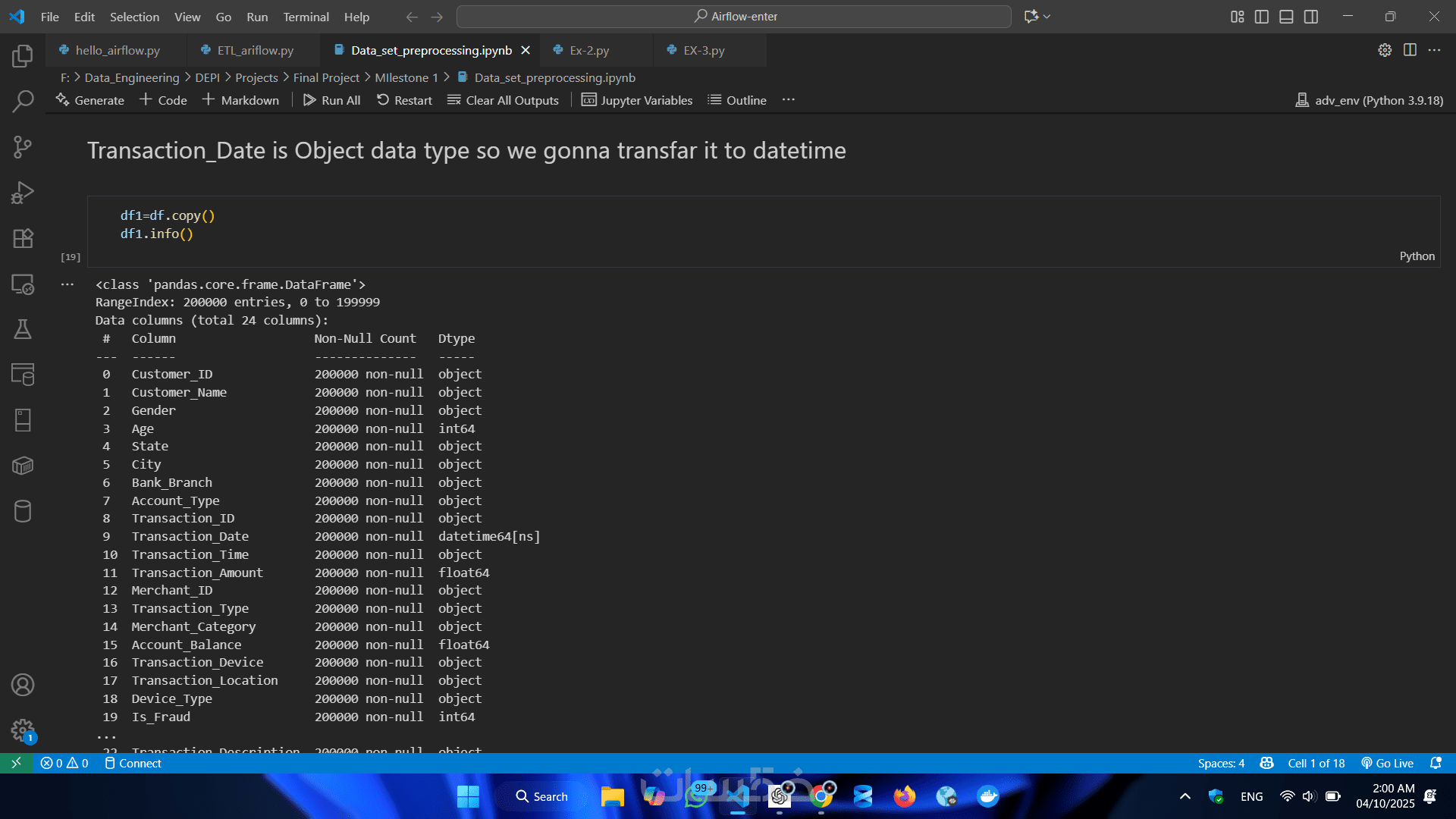Click Clear All Outputs button
1456x819 pixels.
[503, 100]
